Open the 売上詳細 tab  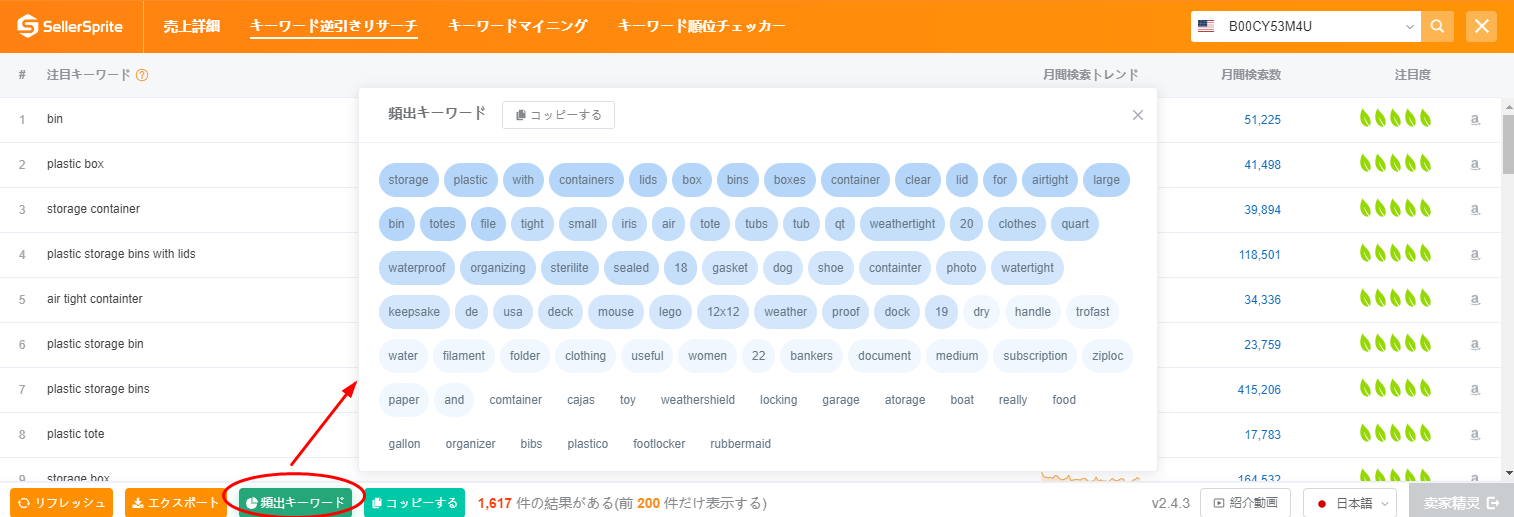(191, 26)
